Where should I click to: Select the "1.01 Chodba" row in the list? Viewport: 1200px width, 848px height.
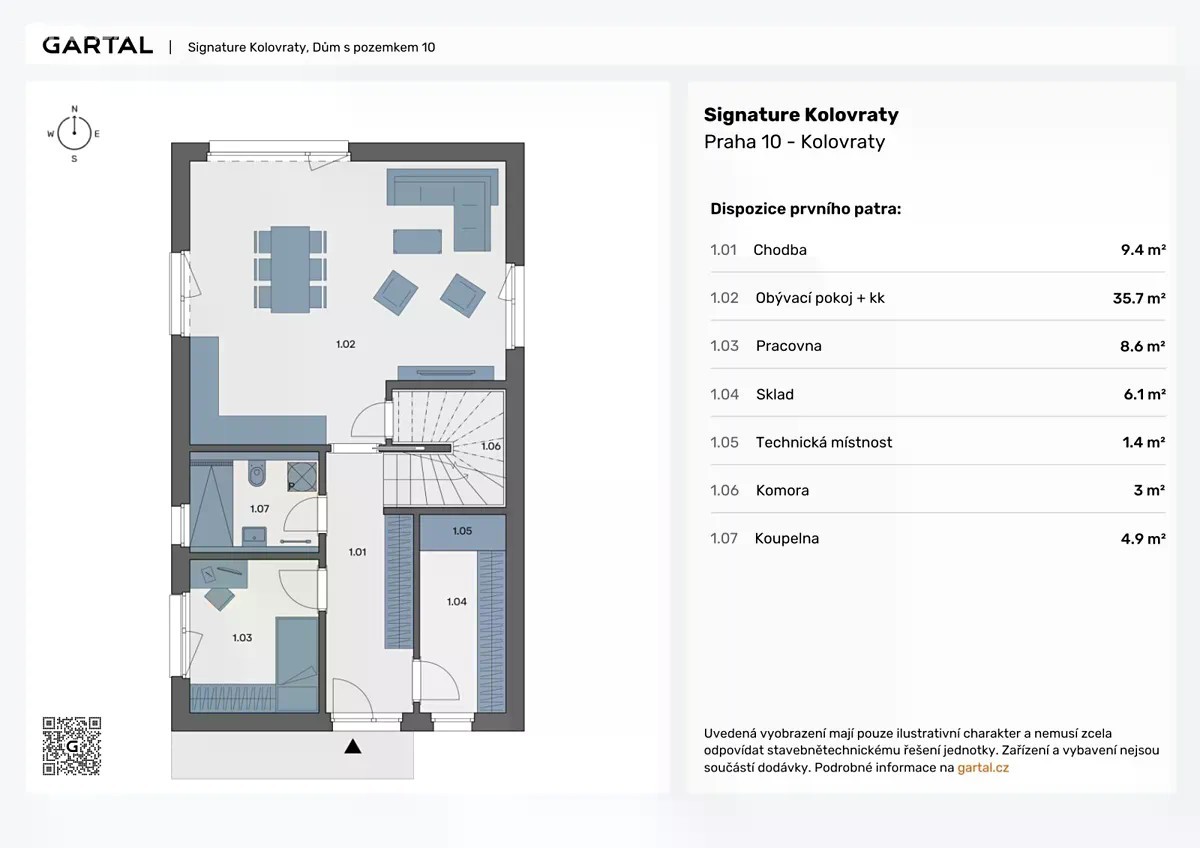937,250
